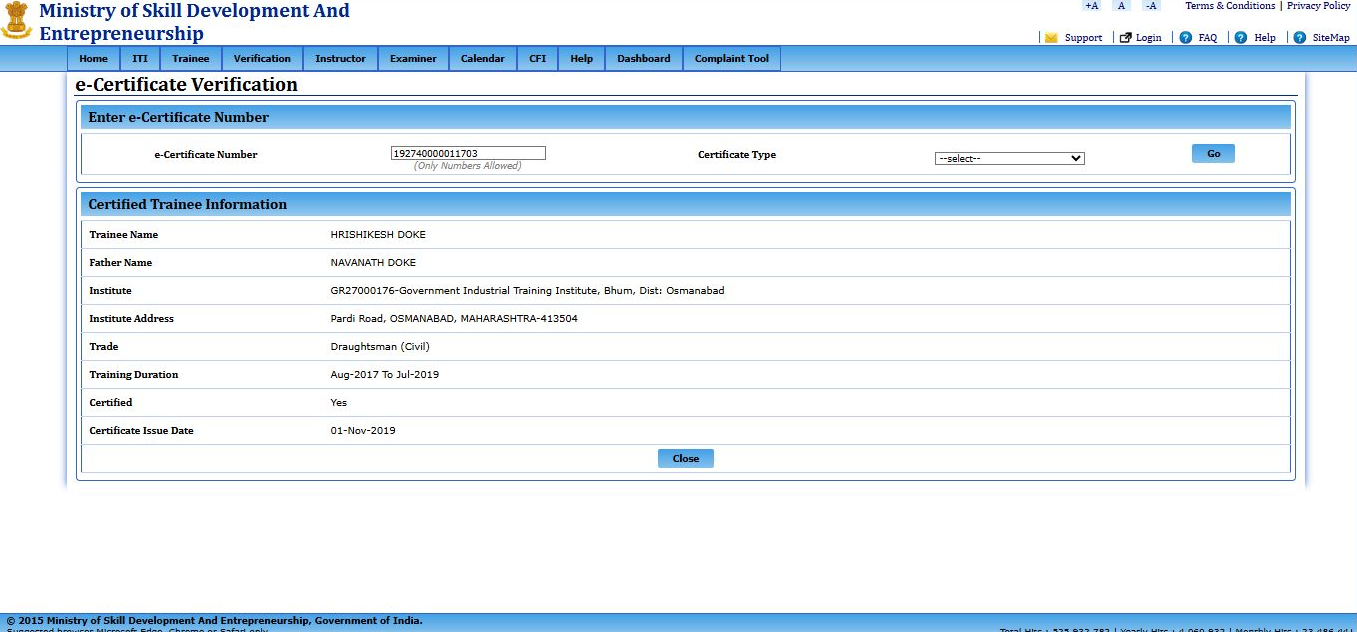Click the Close button below trainee details
This screenshot has width=1357, height=632.
point(685,458)
